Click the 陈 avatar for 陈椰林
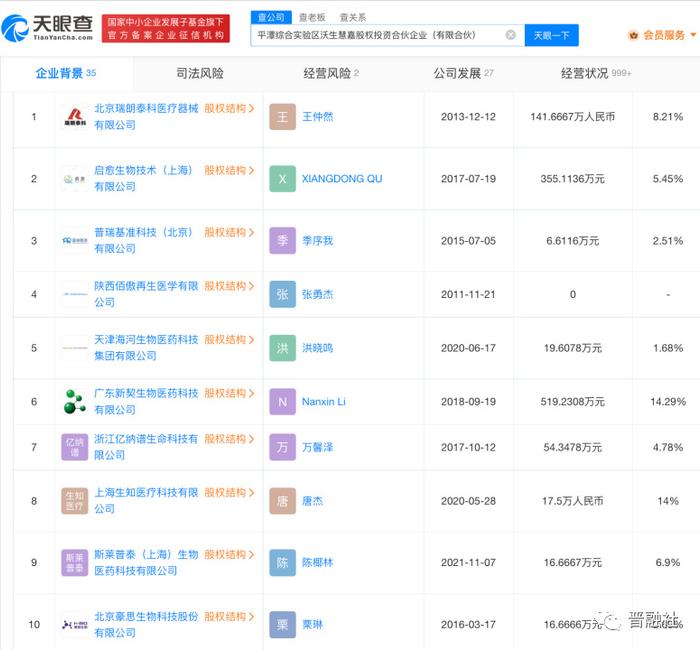This screenshot has height=650, width=700. [x=283, y=563]
